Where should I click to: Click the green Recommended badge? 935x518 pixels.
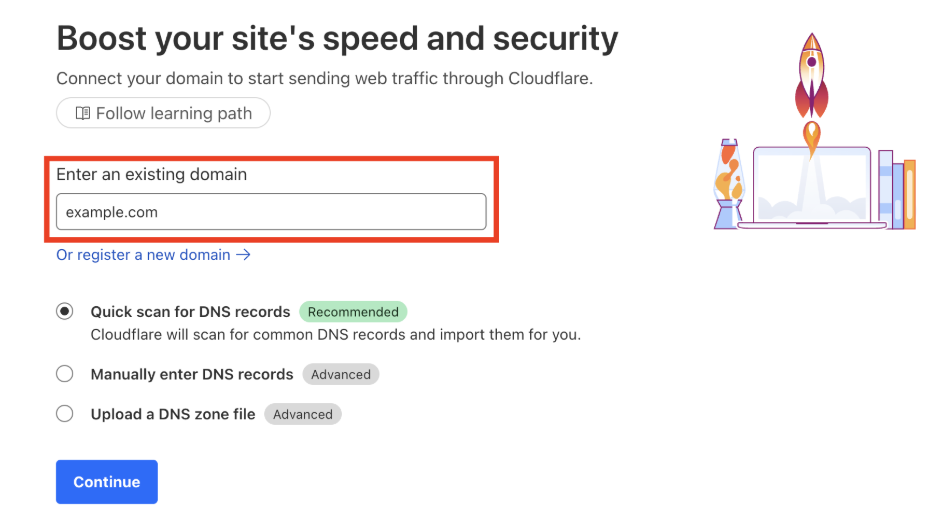tap(353, 312)
